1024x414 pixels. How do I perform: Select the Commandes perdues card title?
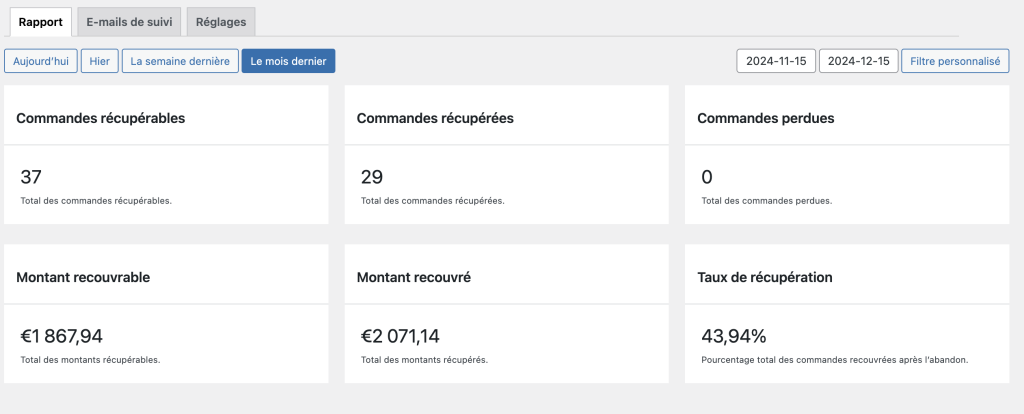765,118
